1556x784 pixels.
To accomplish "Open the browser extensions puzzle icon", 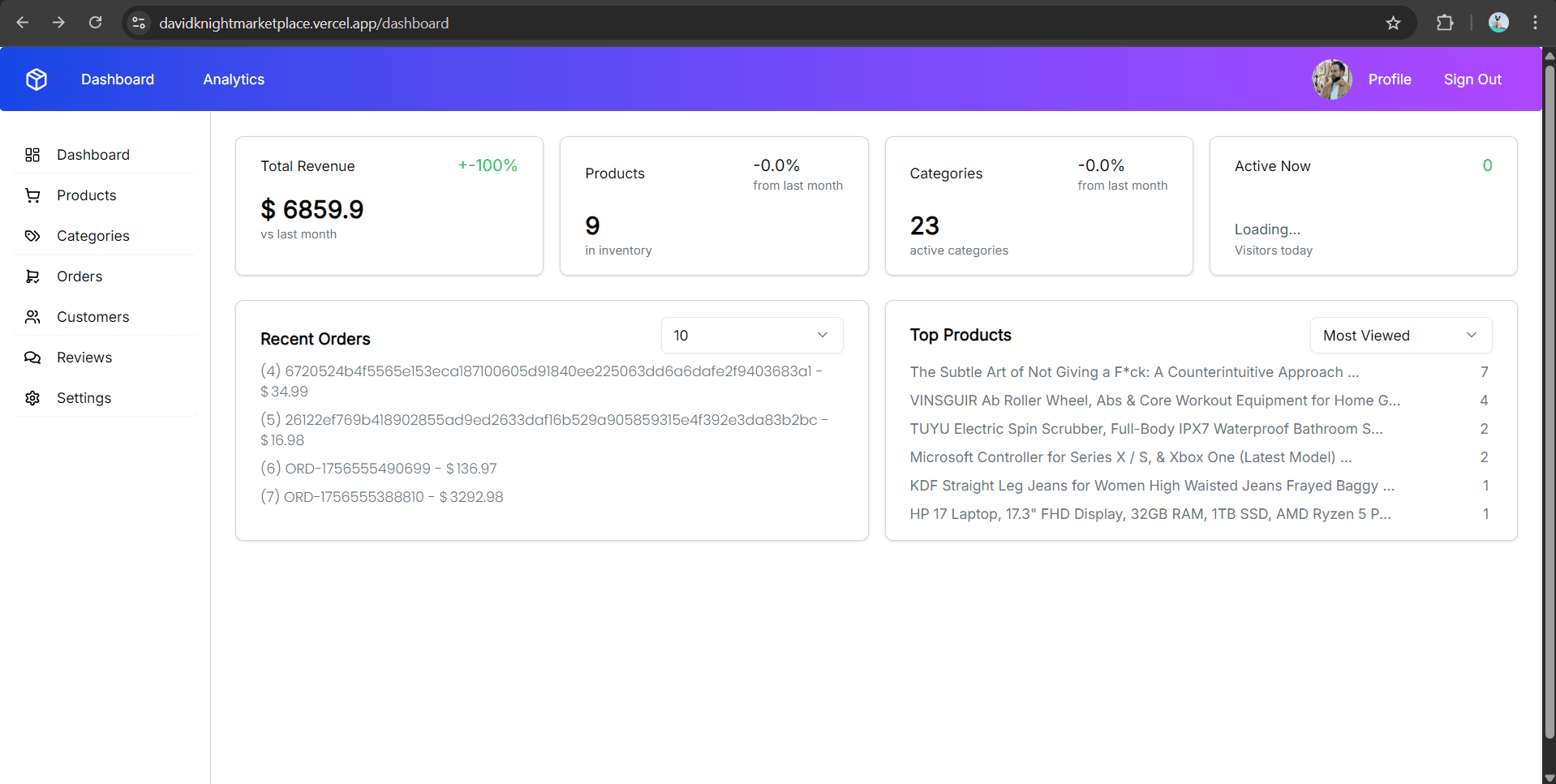I will click(x=1444, y=23).
